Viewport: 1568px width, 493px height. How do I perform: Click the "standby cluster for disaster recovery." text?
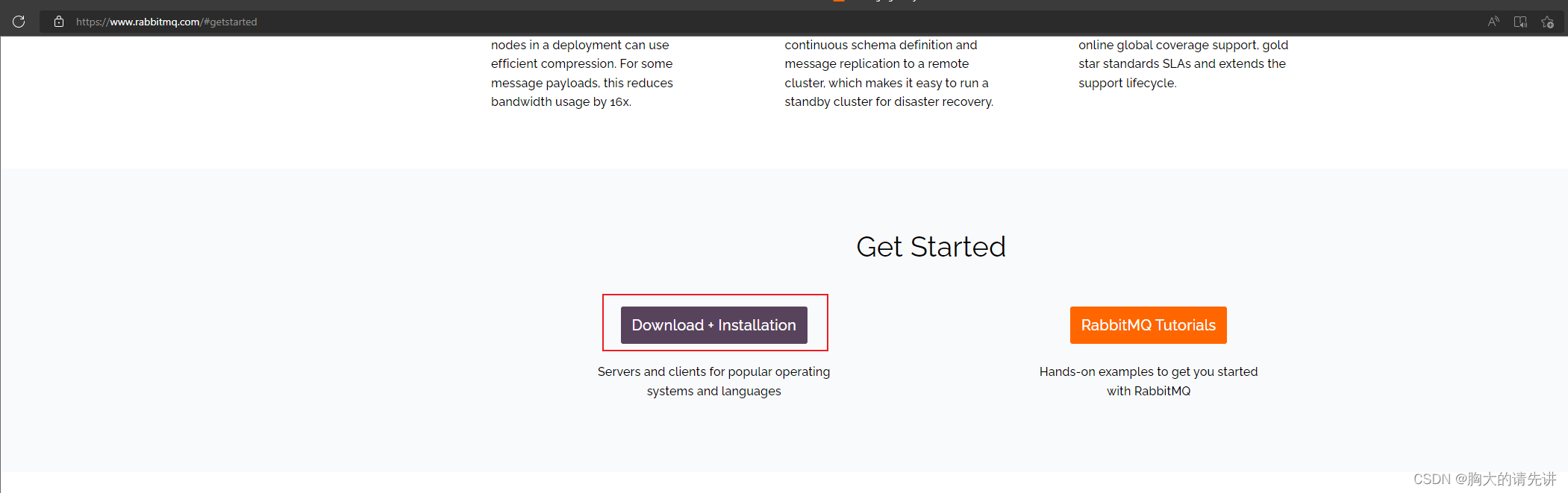[889, 101]
